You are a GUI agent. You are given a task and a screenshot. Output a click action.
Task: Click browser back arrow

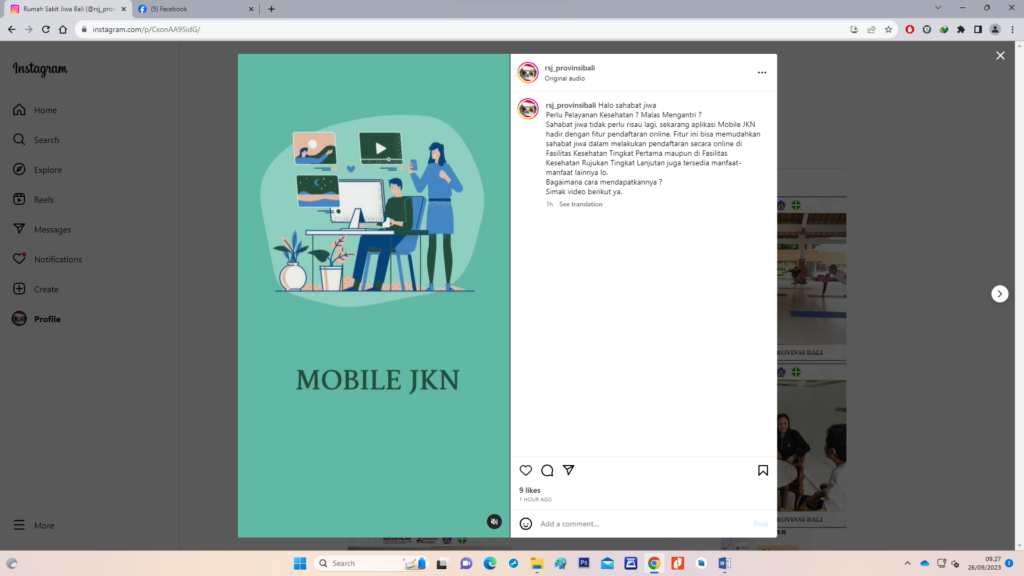pos(12,29)
